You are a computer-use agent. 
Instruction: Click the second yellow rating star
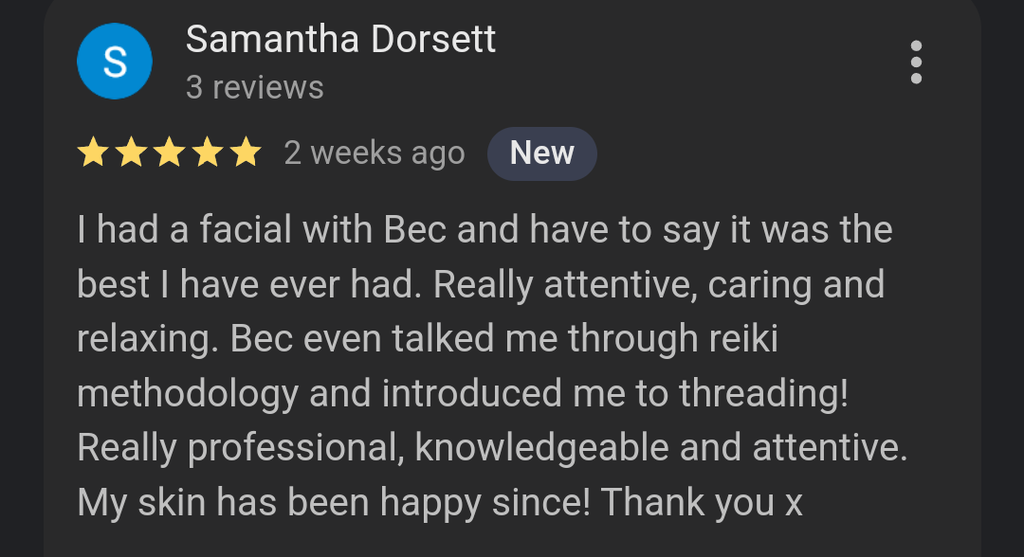pyautogui.click(x=131, y=153)
